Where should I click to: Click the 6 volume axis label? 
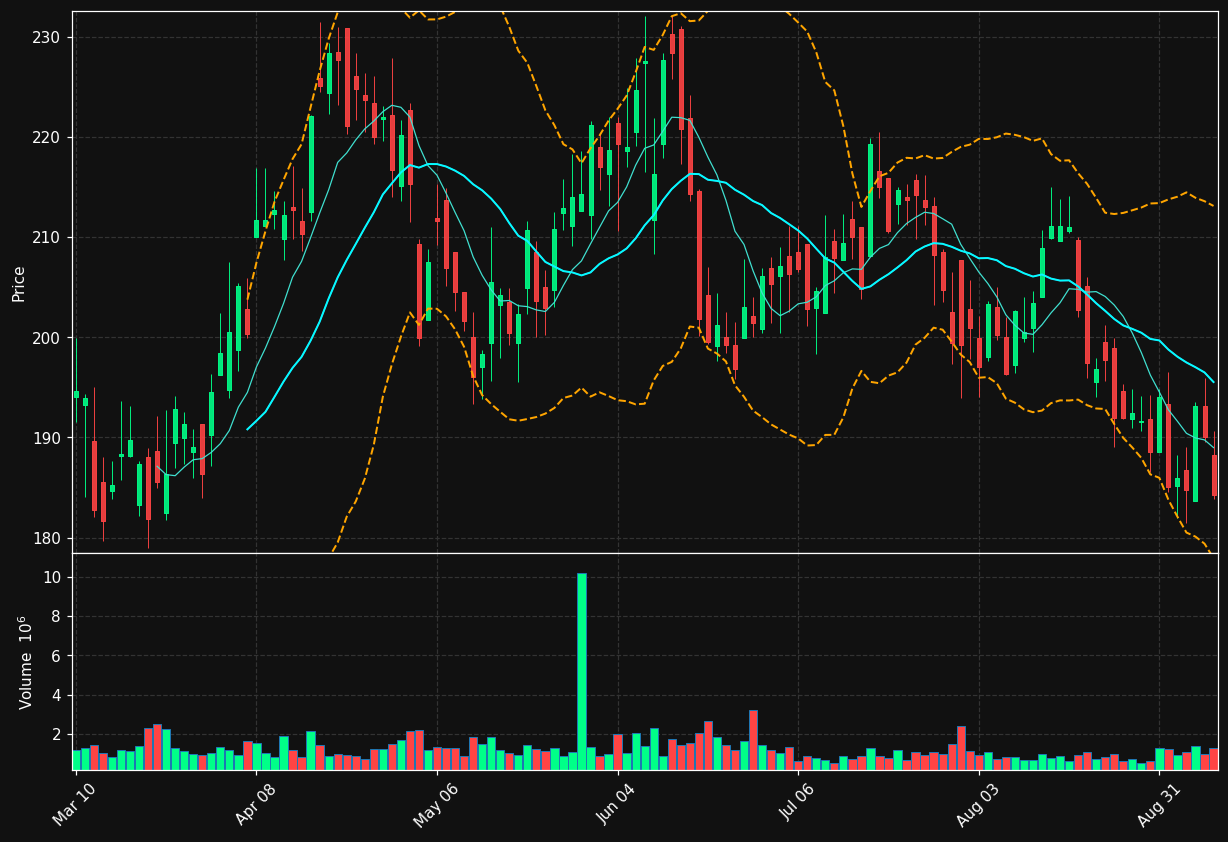point(56,656)
